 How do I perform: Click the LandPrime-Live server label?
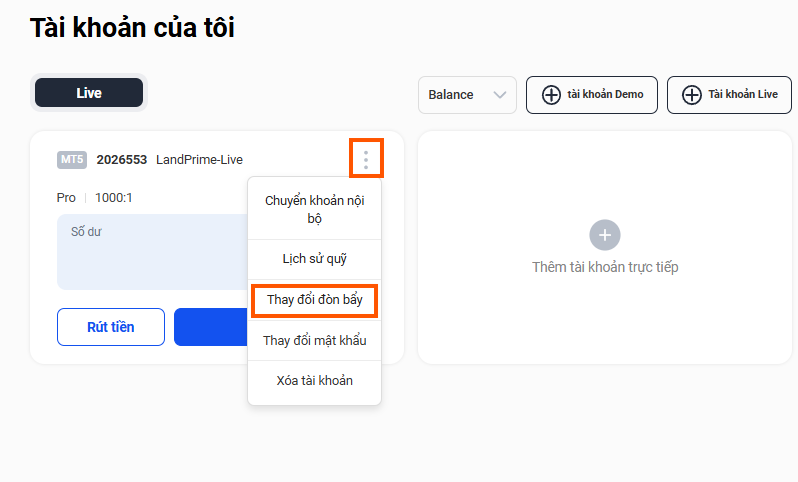coord(199,160)
